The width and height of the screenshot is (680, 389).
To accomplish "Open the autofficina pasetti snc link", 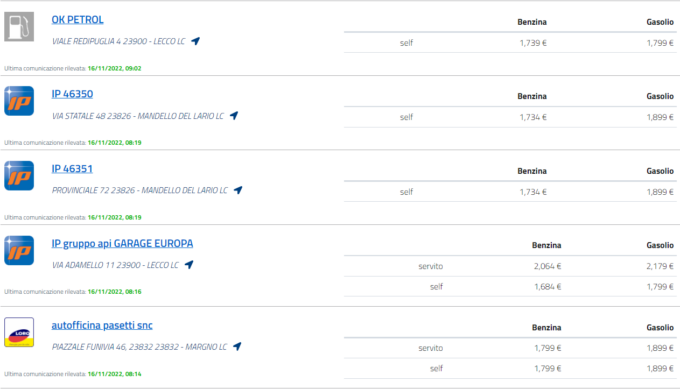I will click(102, 325).
